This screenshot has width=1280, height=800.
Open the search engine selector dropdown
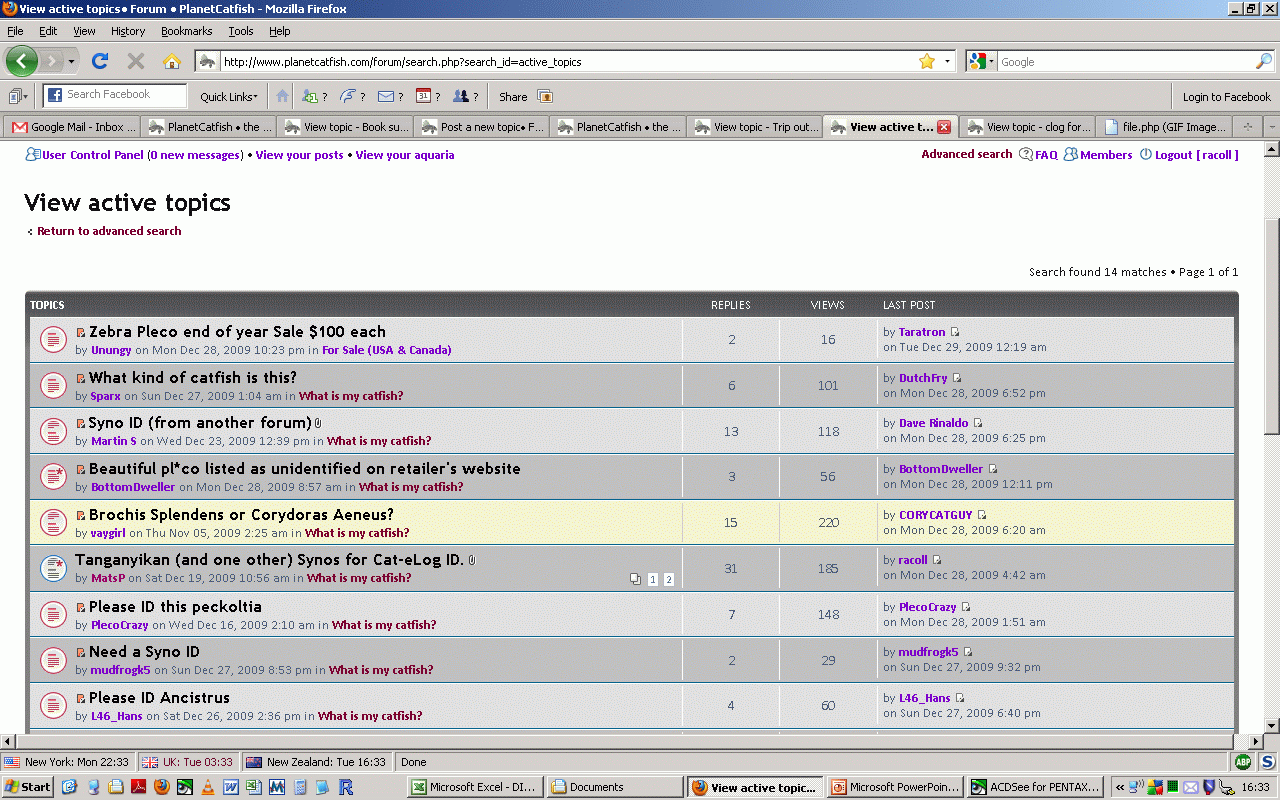982,61
